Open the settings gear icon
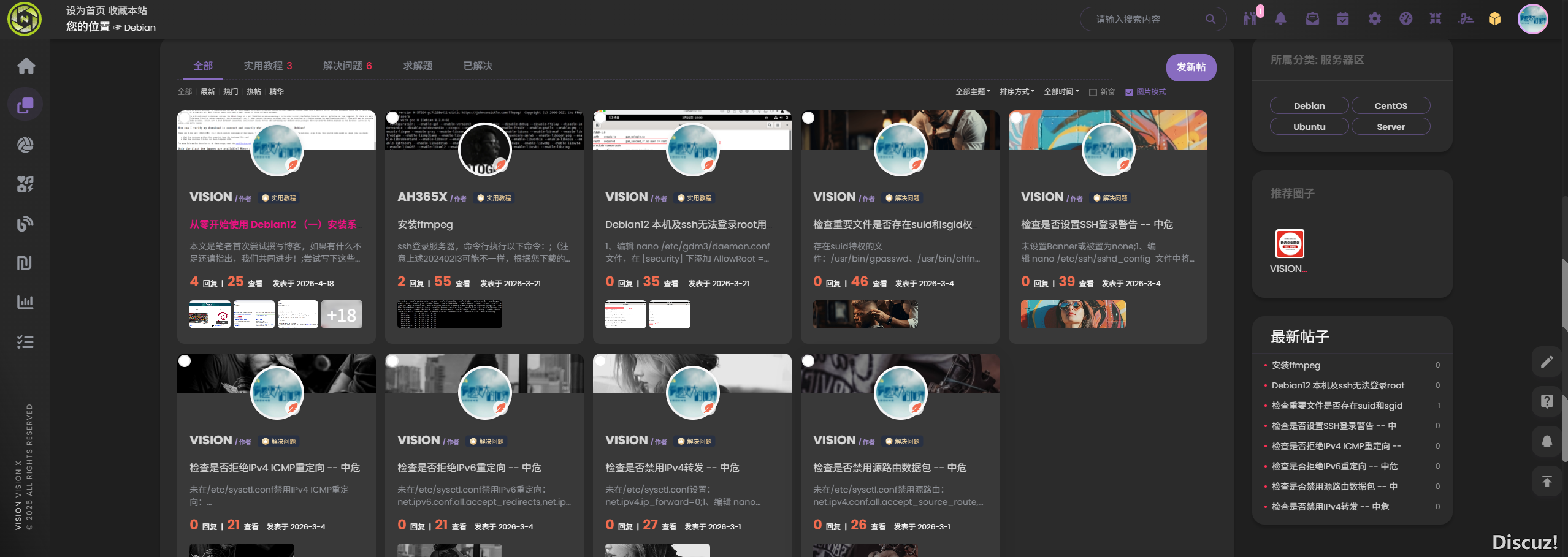Viewport: 1568px width, 557px height. click(x=1375, y=19)
